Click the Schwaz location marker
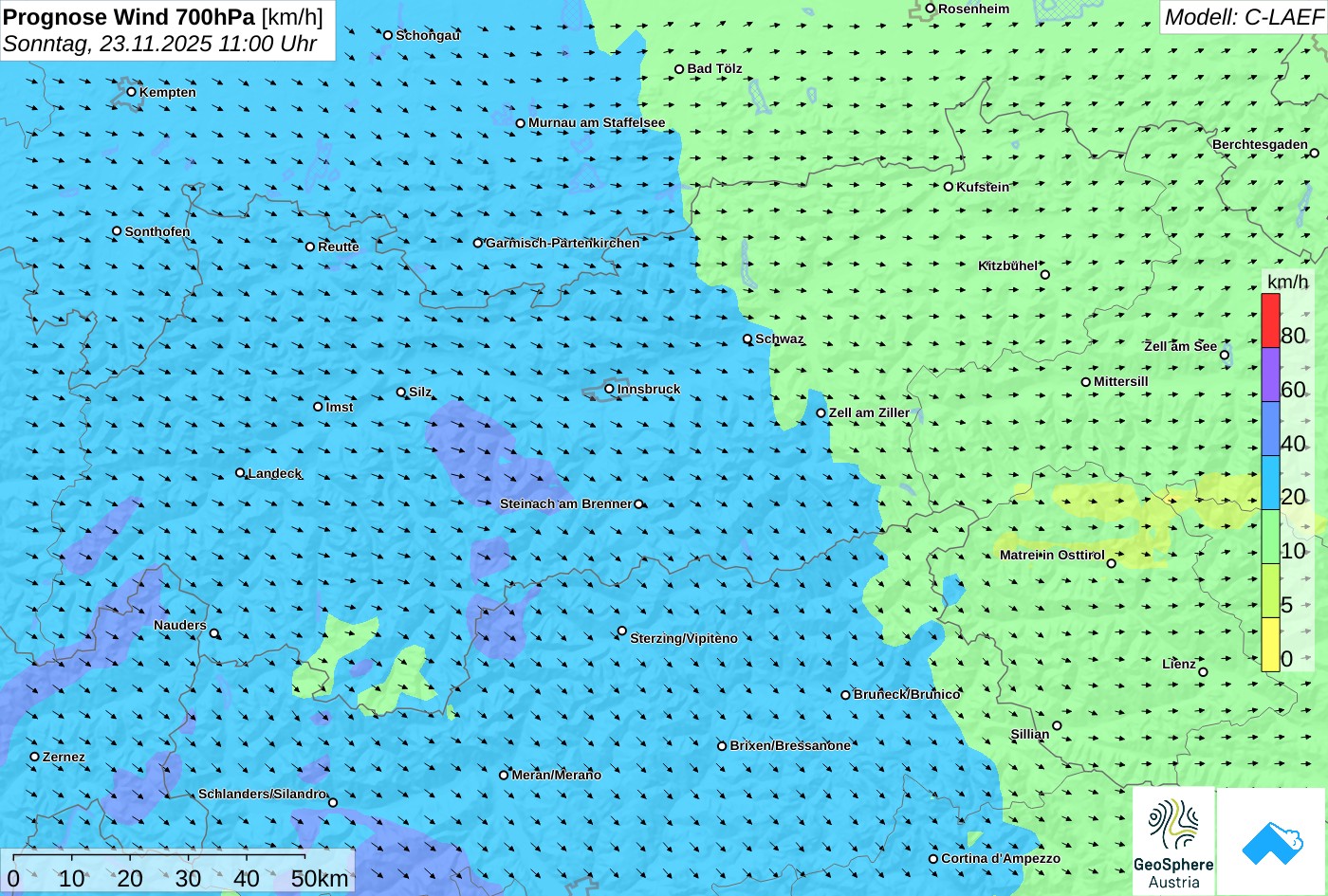Screen dimensions: 1328x896 [x=747, y=338]
